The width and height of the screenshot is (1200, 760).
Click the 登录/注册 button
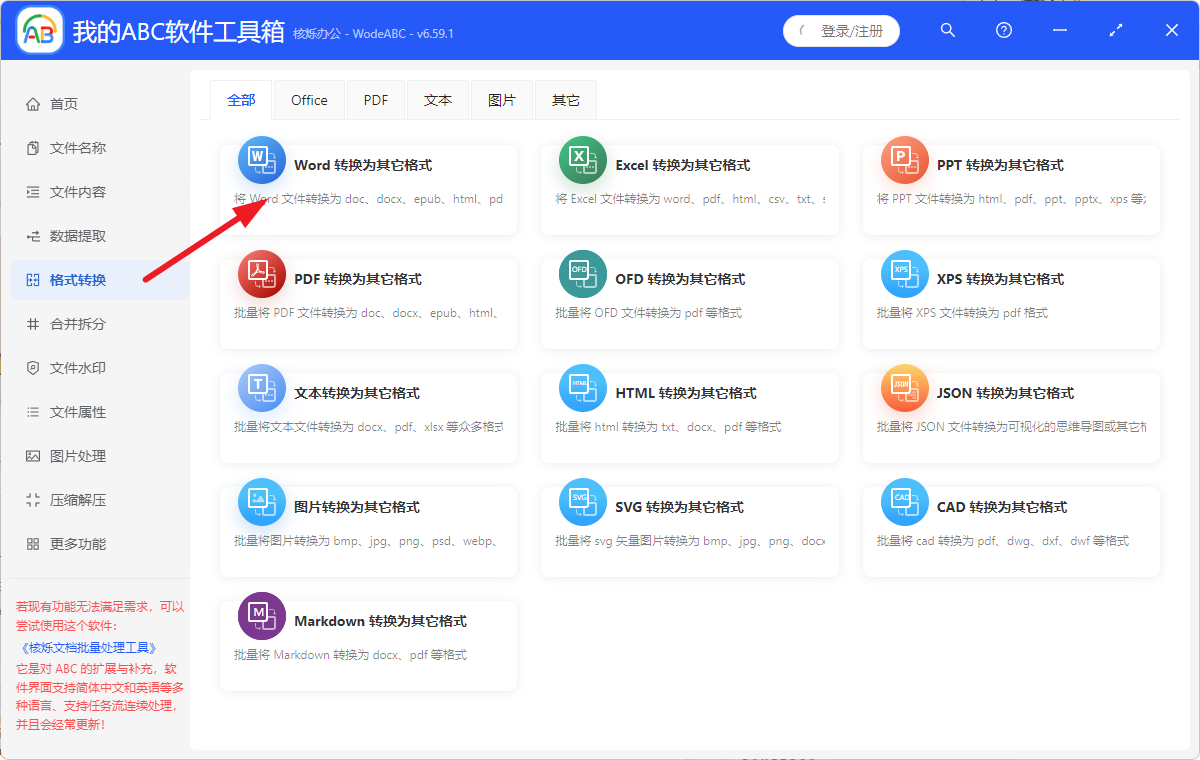841,31
